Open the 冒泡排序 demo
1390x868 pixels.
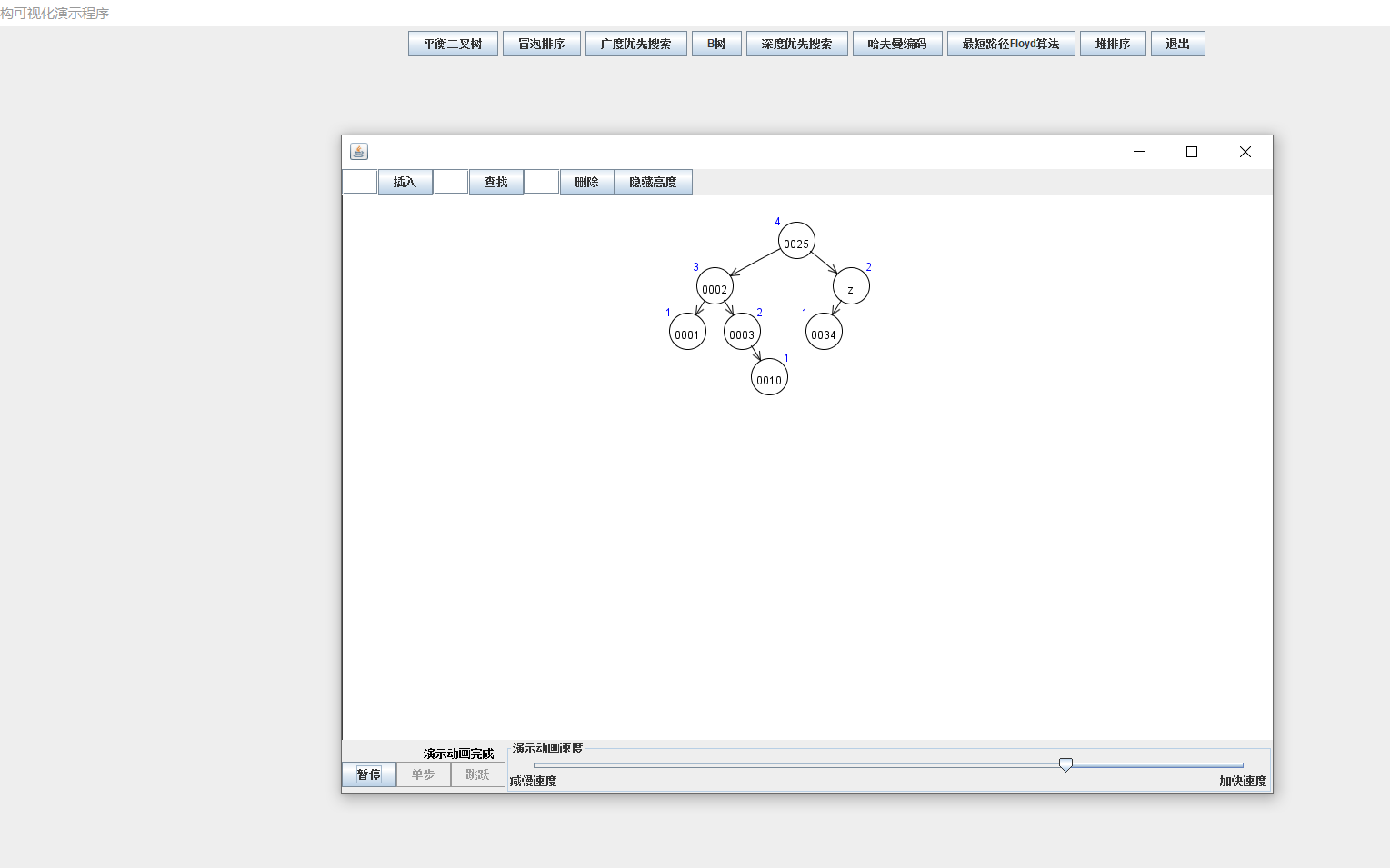point(541,44)
